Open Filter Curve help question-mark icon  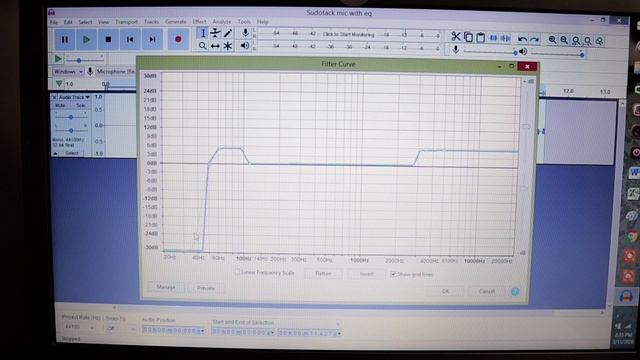click(515, 291)
